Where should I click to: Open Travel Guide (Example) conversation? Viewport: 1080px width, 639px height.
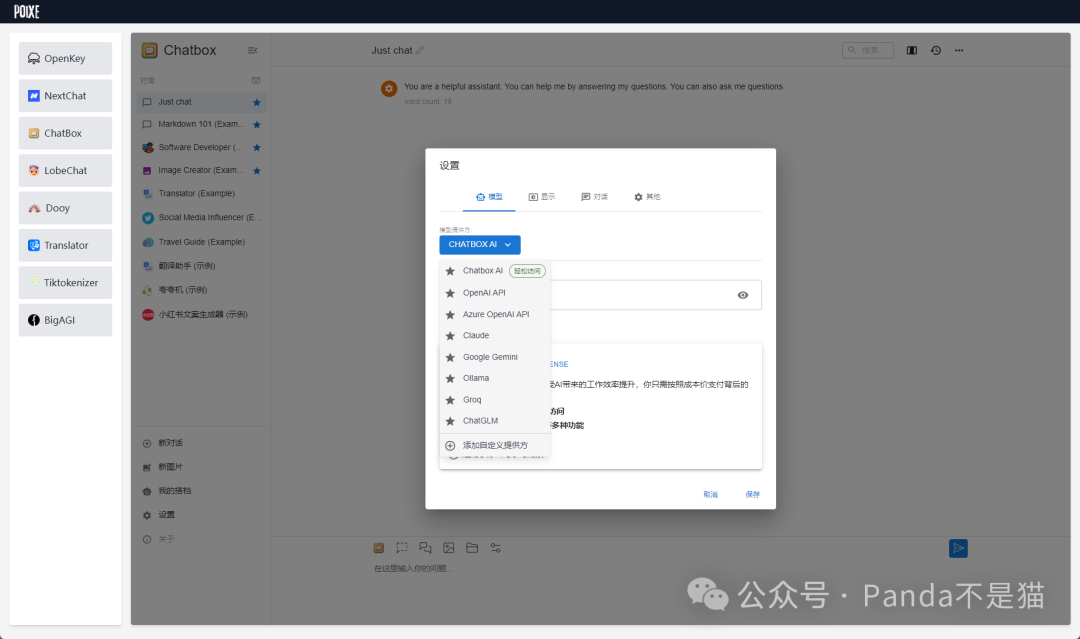coord(201,242)
